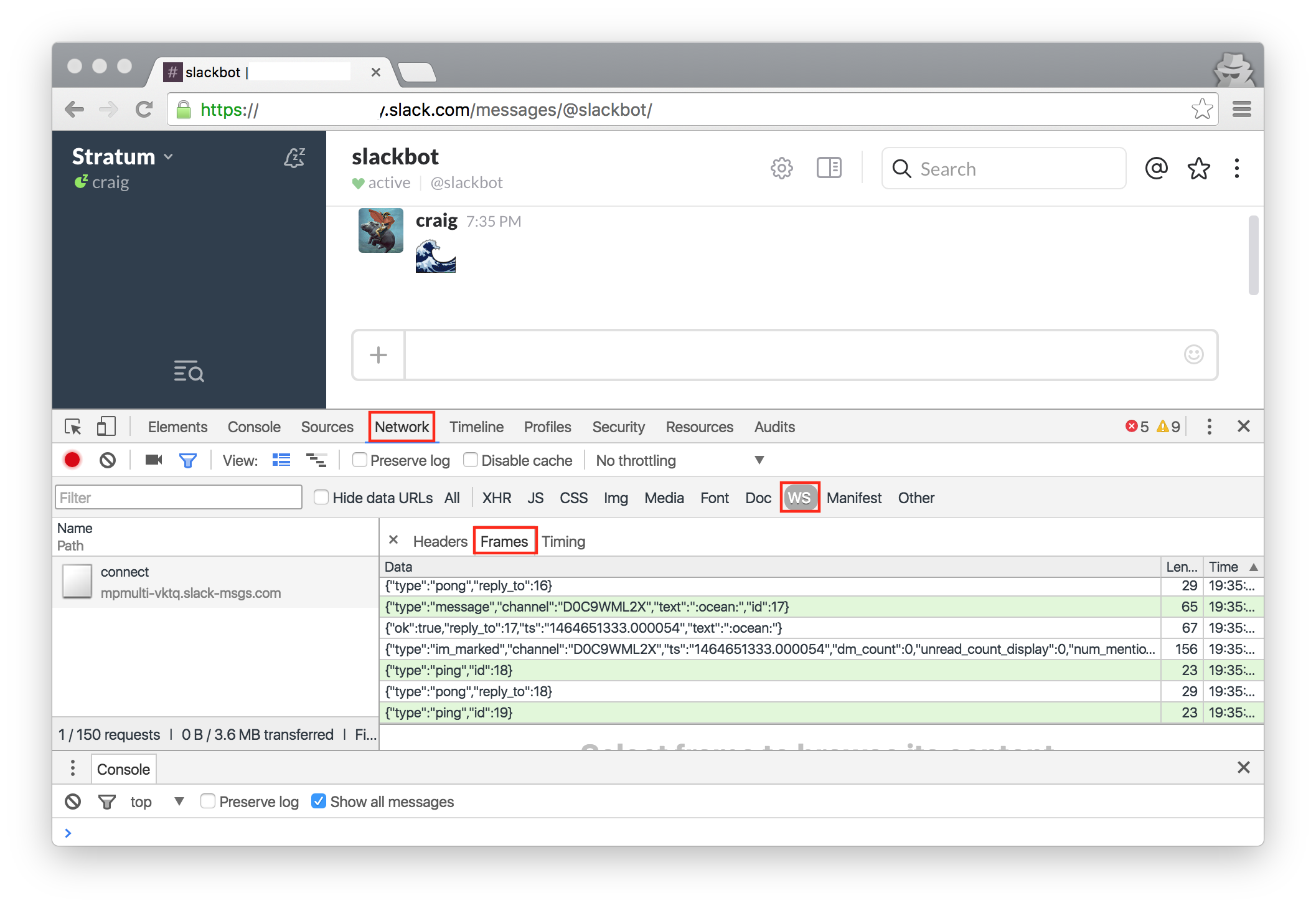Open Slack mentions with the @ icon
The image size is (1316, 908).
1155,168
